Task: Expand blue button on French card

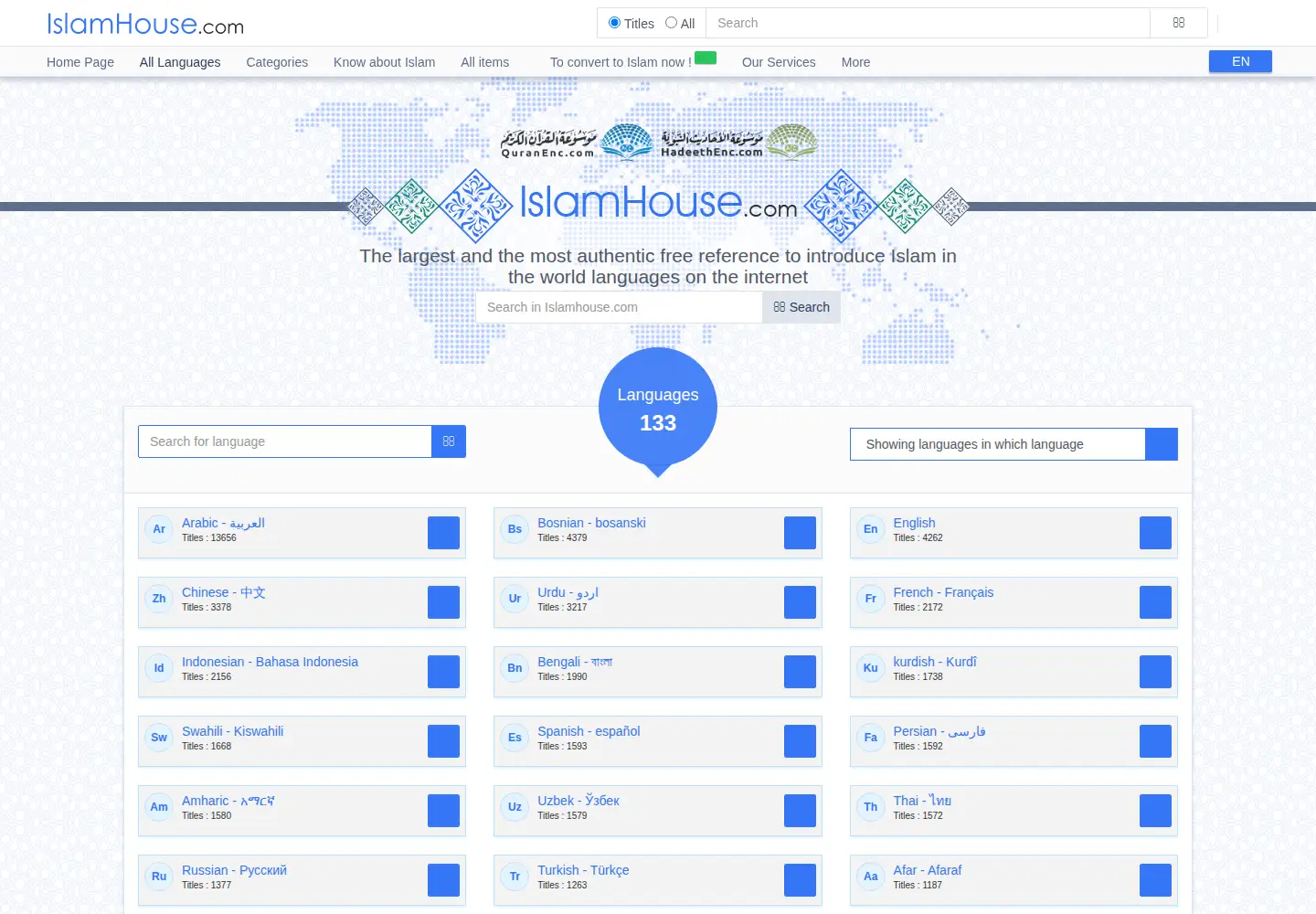Action: tap(1155, 602)
